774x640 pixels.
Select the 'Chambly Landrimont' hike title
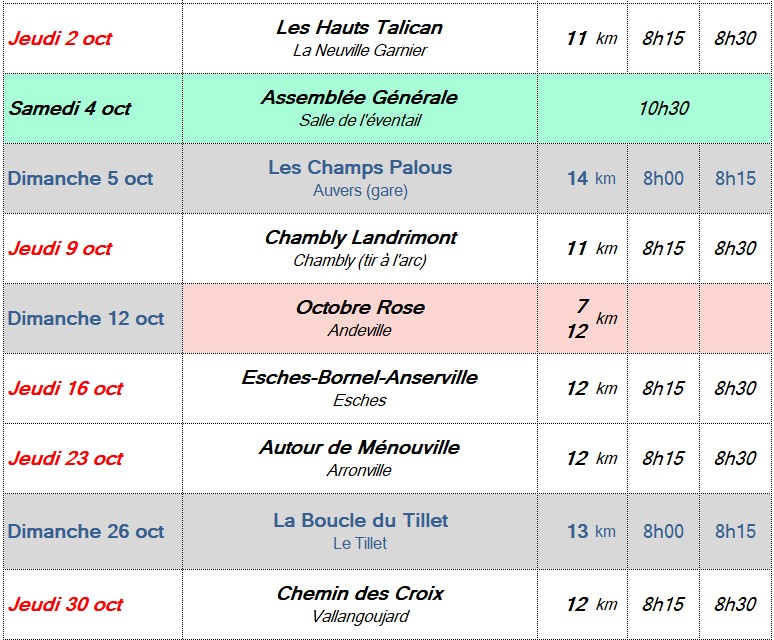360,237
